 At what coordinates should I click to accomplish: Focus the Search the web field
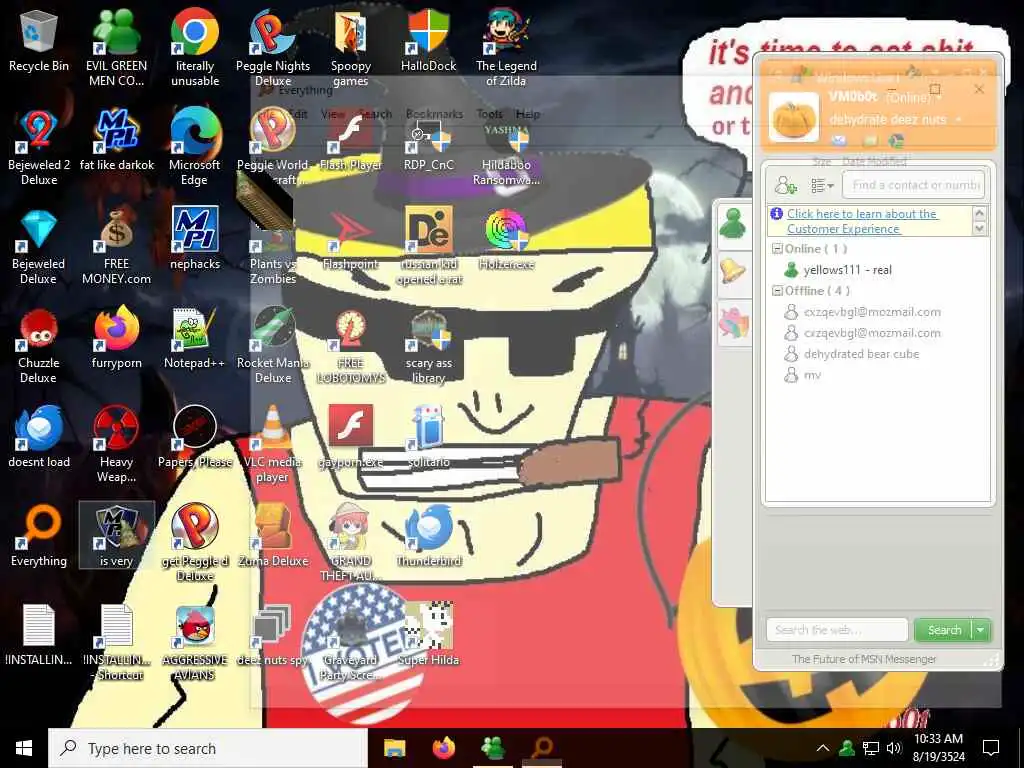click(837, 630)
